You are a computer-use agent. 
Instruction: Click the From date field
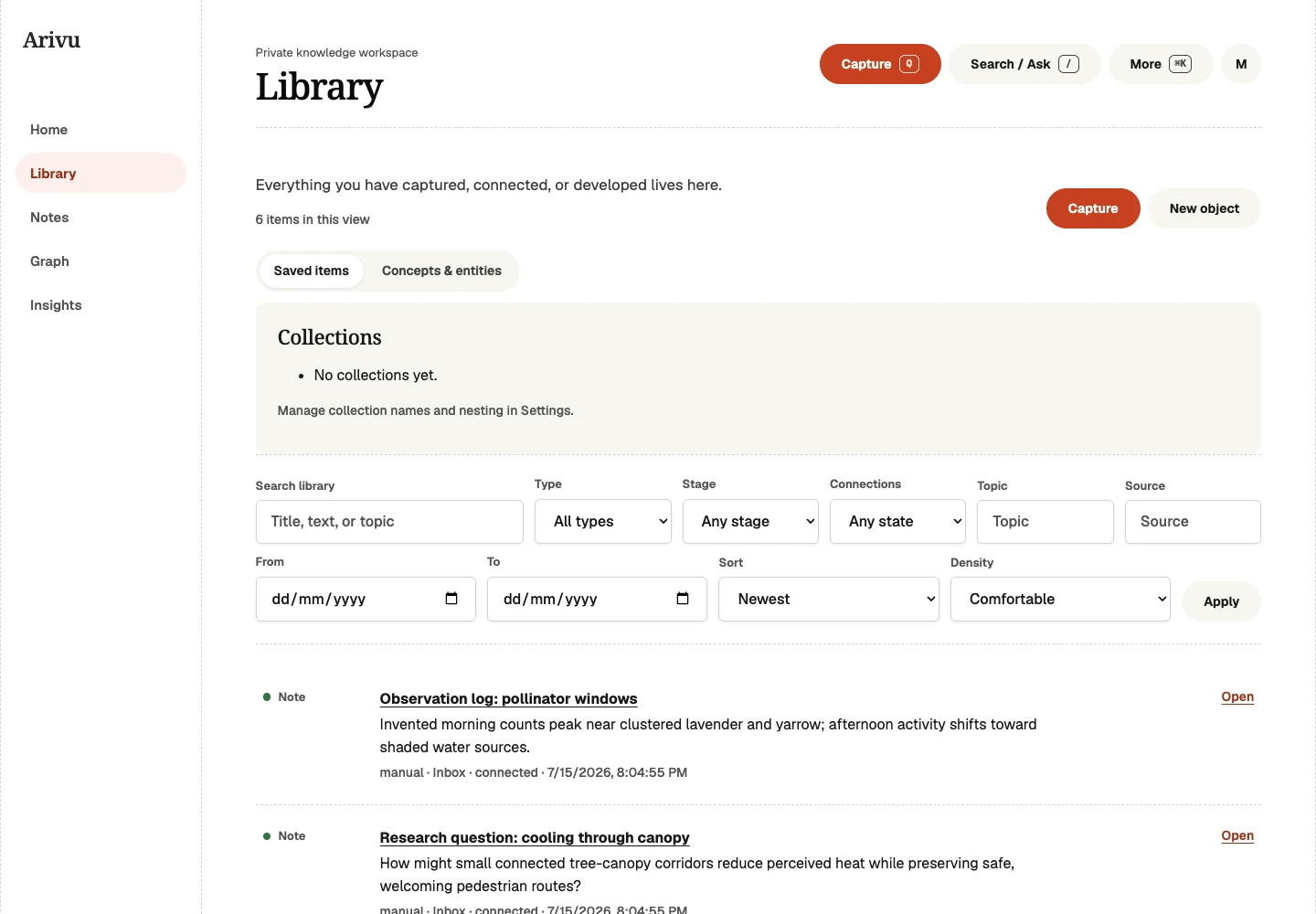coord(366,600)
